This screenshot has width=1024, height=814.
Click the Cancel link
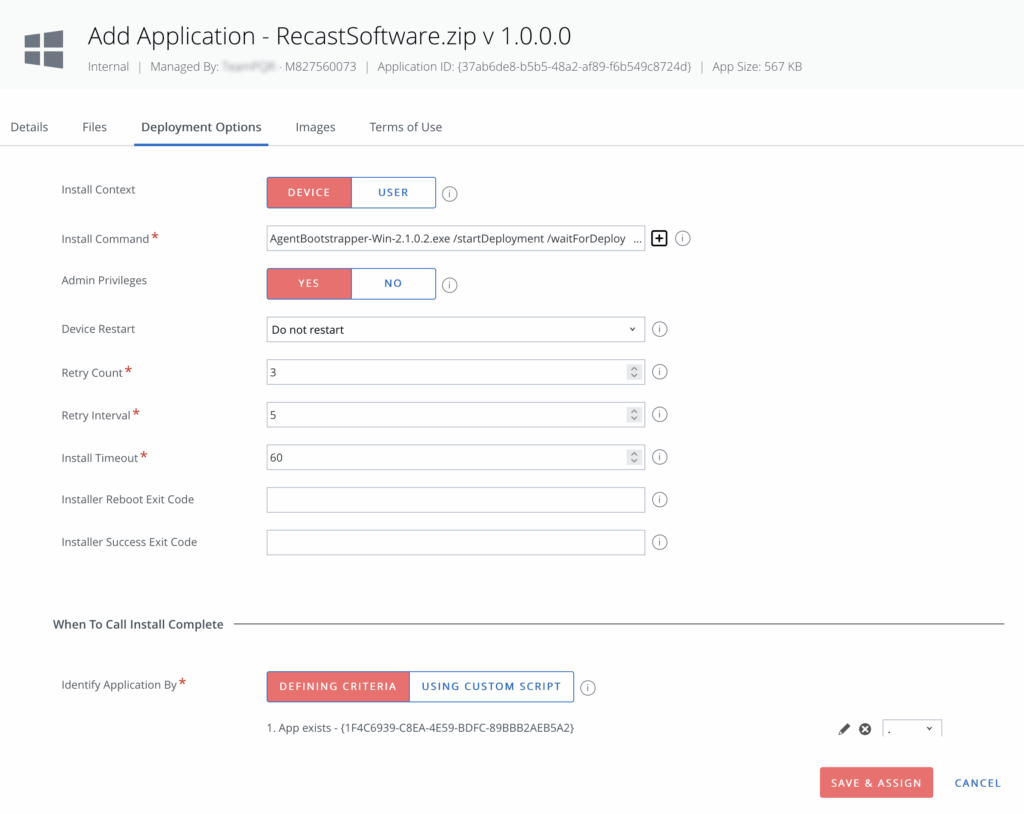[977, 783]
